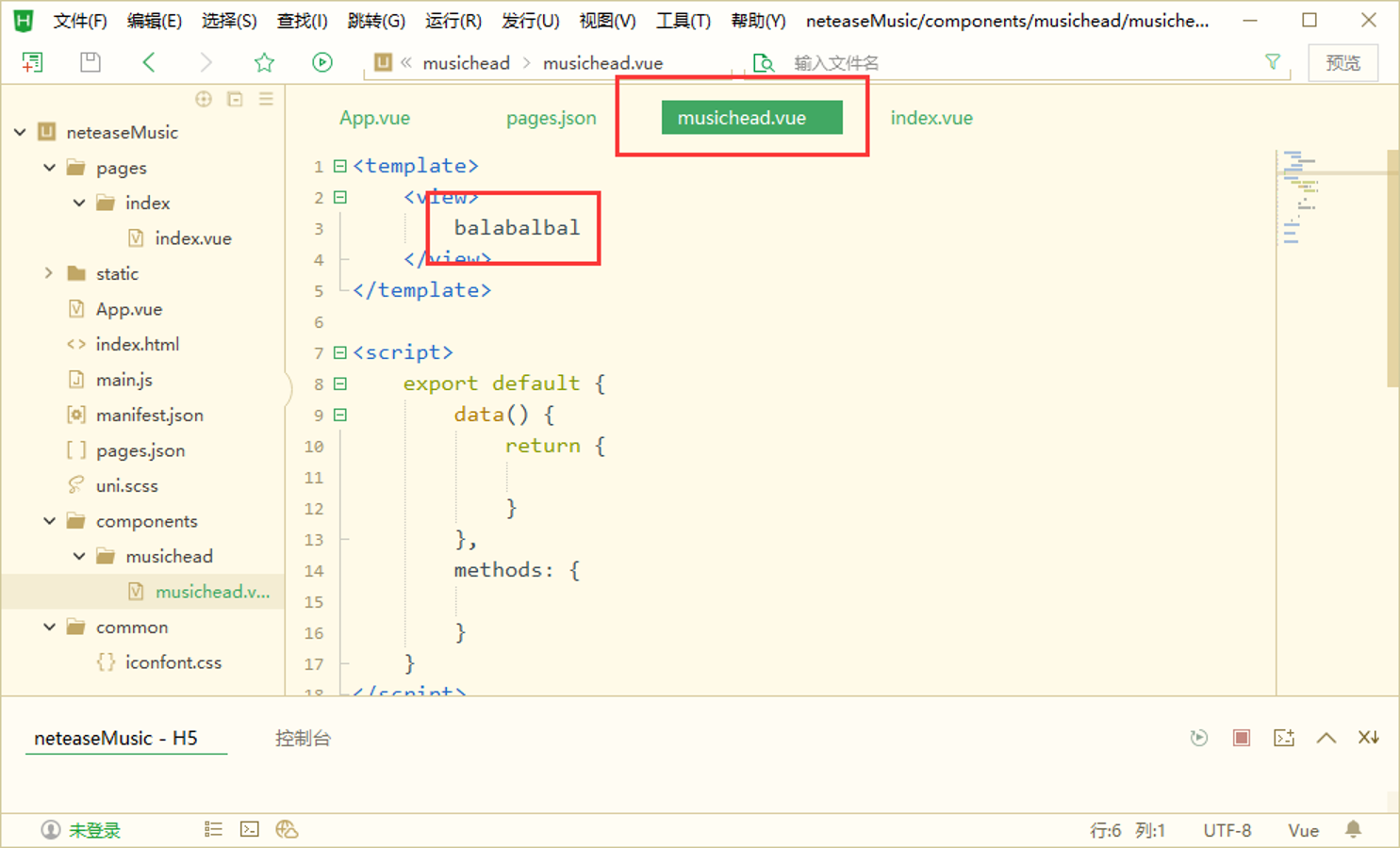Viewport: 1400px width, 848px height.
Task: Collapse the index folder
Action: point(79,203)
